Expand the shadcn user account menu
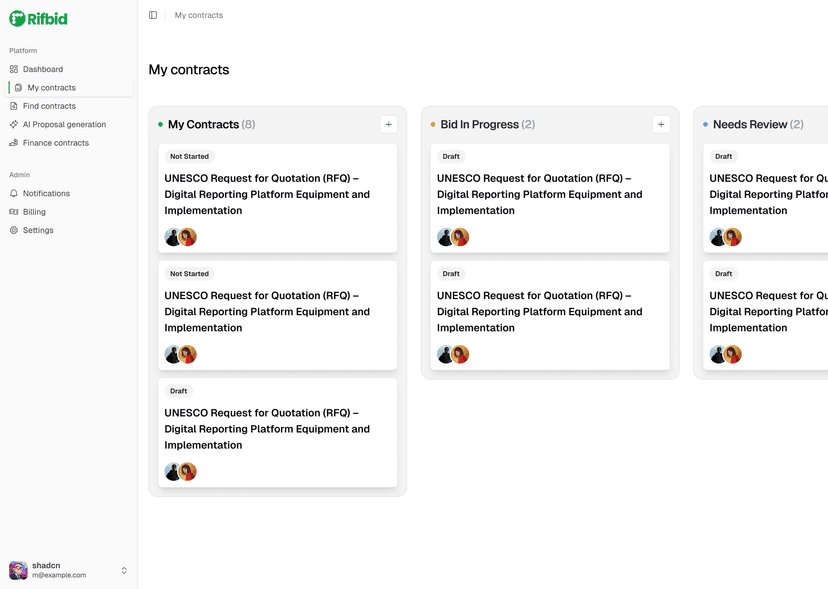Screen dimensions: 828x589 pyautogui.click(x=124, y=570)
